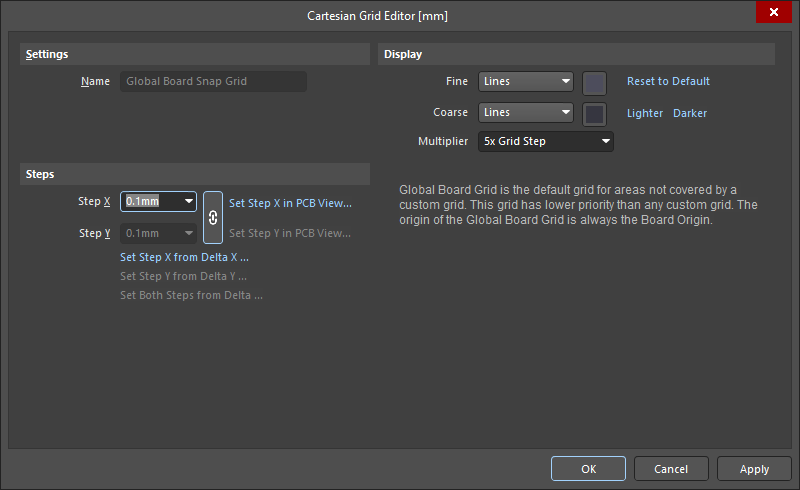Click the Fine grid color swatch
Screen dimensions: 800x490
tap(594, 83)
